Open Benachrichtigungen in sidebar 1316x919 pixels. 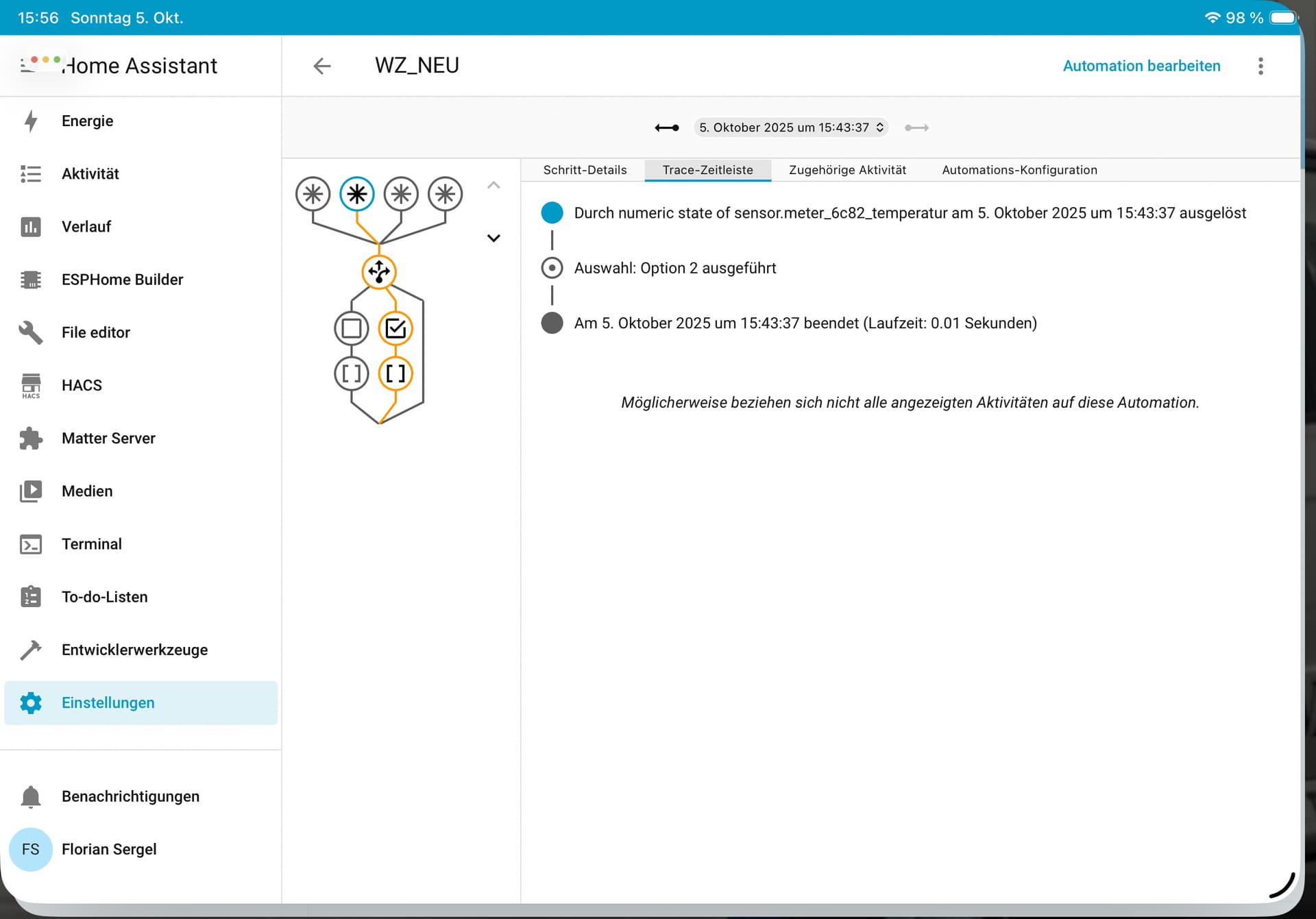coord(130,796)
